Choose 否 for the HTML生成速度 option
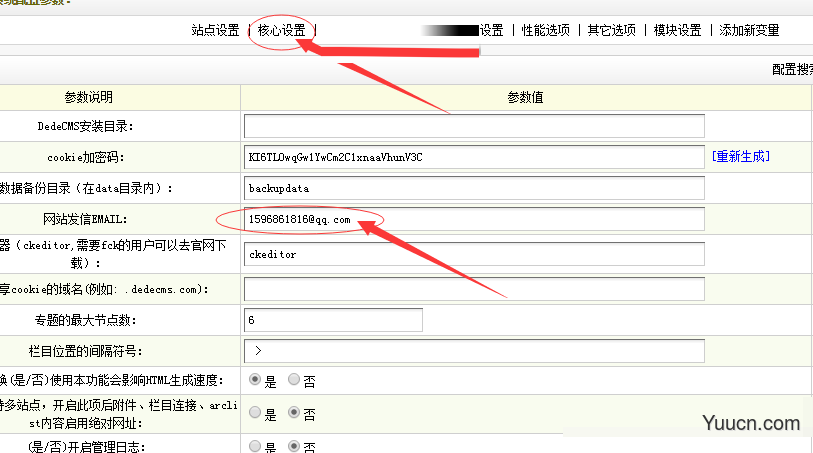This screenshot has height=453, width=813. 294,380
